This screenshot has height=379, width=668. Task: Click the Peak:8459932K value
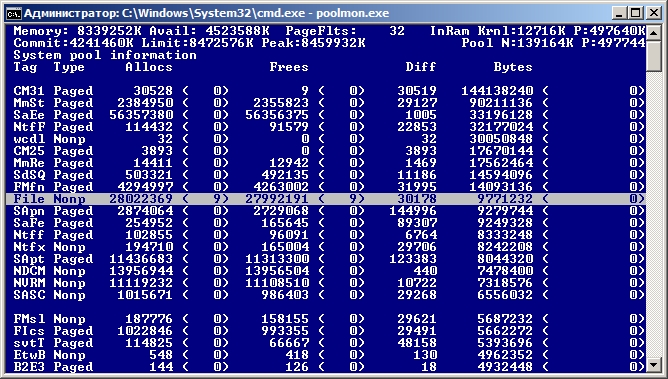click(314, 43)
